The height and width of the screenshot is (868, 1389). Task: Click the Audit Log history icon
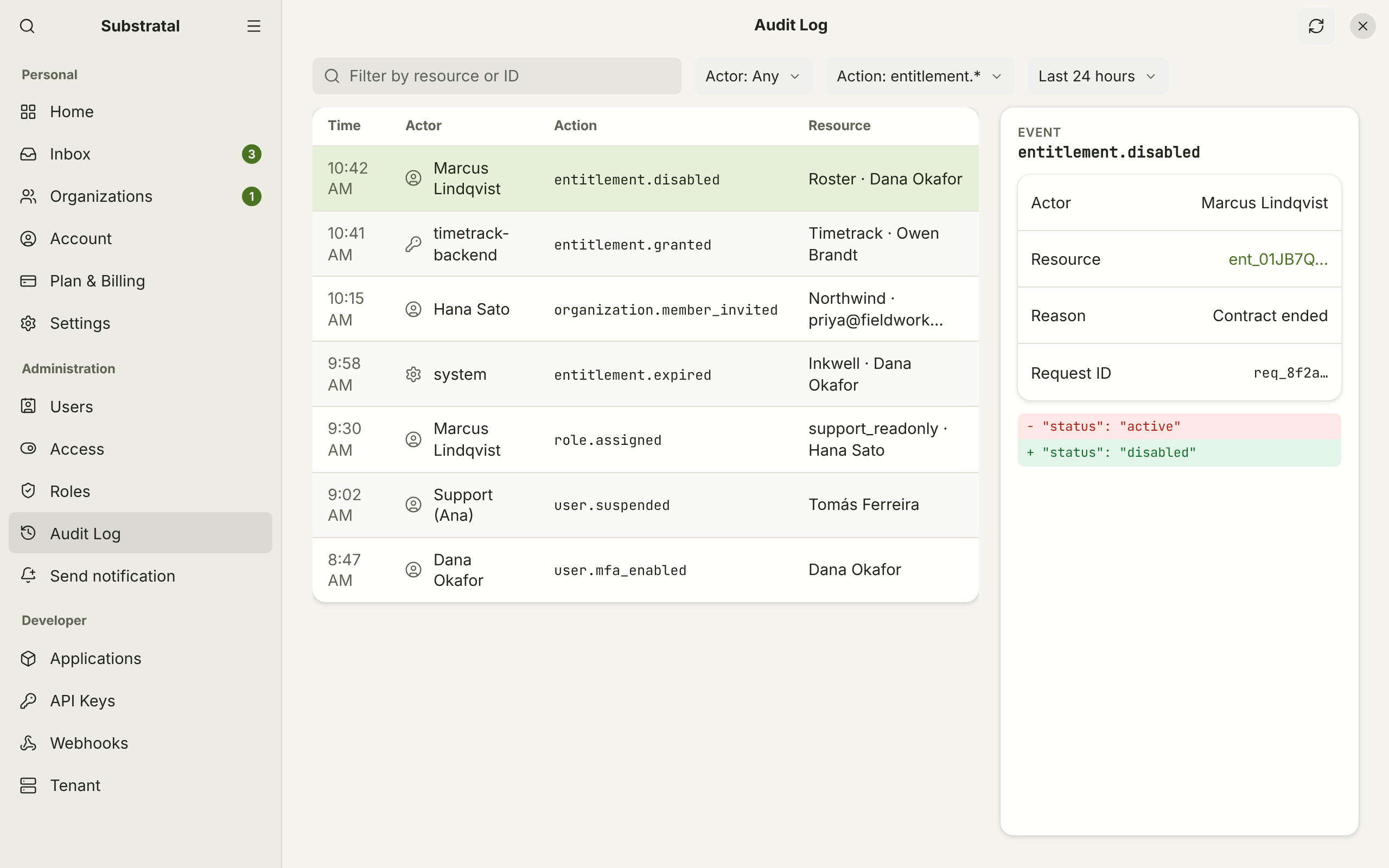click(x=28, y=533)
